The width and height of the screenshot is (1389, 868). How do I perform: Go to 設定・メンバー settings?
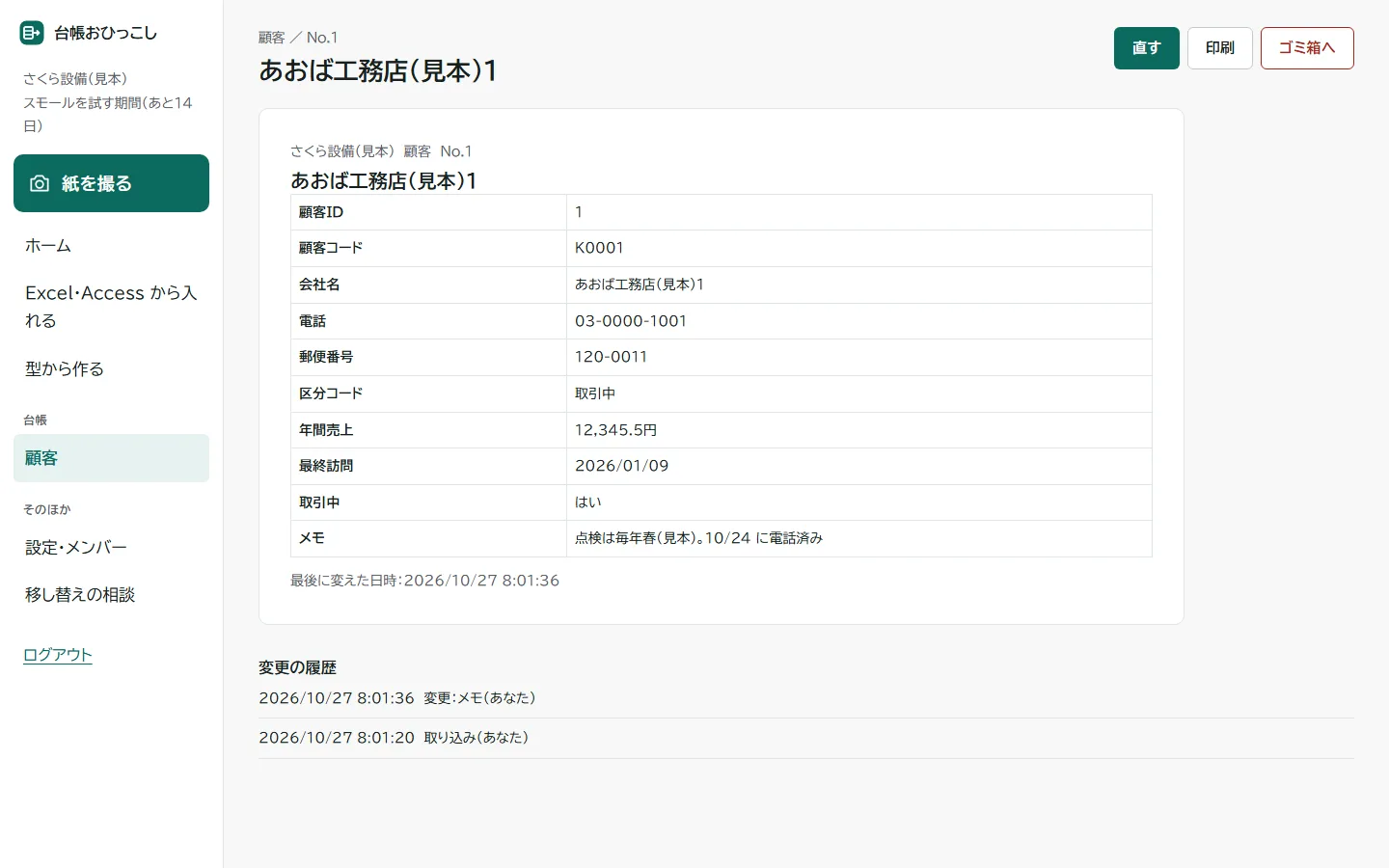(111, 548)
